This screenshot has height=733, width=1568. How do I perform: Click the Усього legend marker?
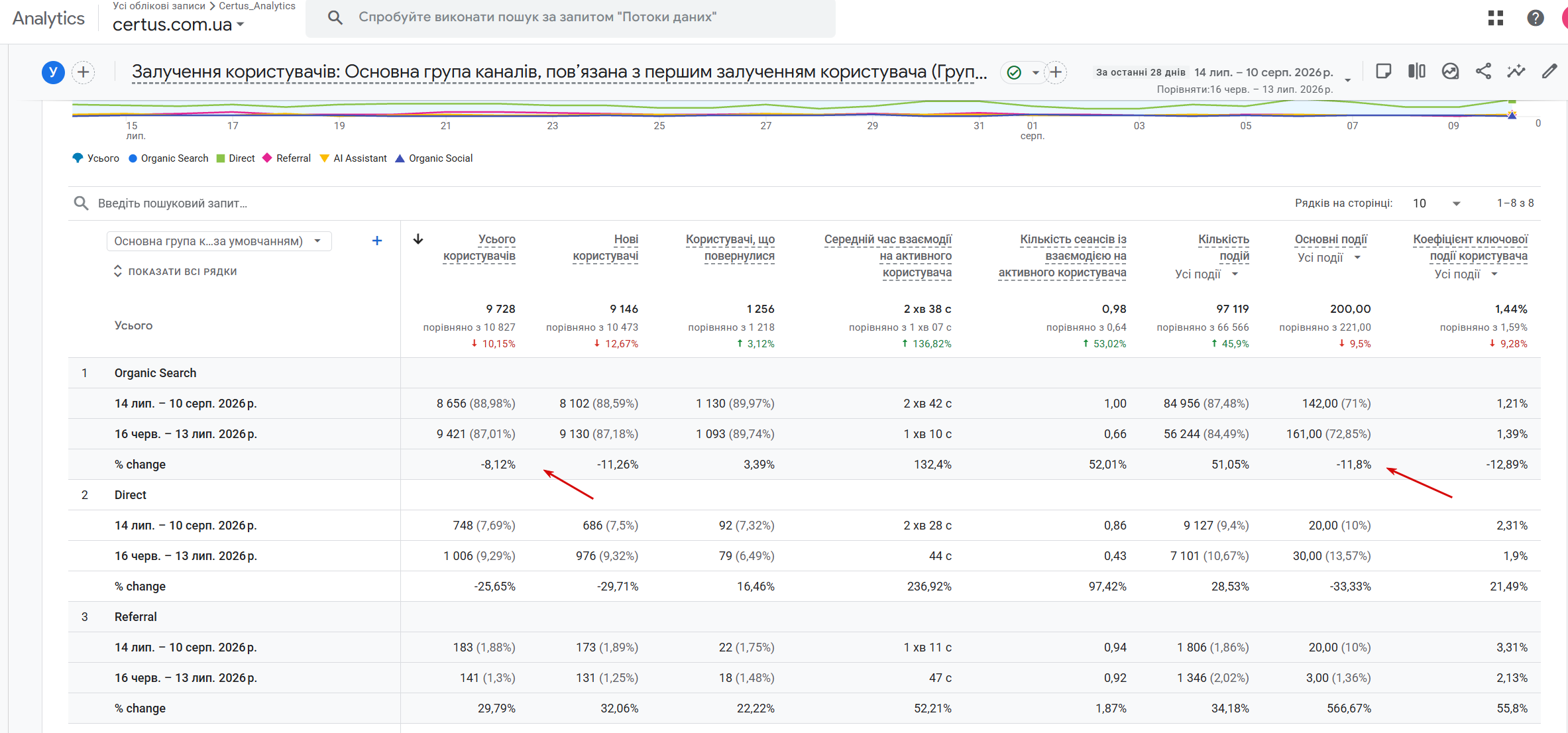coord(78,158)
